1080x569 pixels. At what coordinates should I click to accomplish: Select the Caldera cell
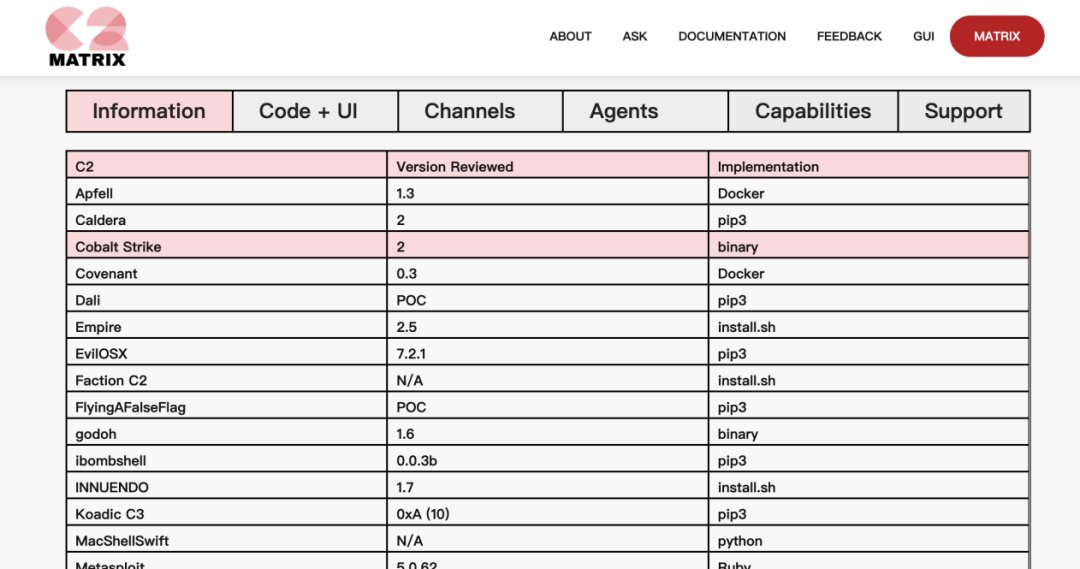tap(227, 220)
